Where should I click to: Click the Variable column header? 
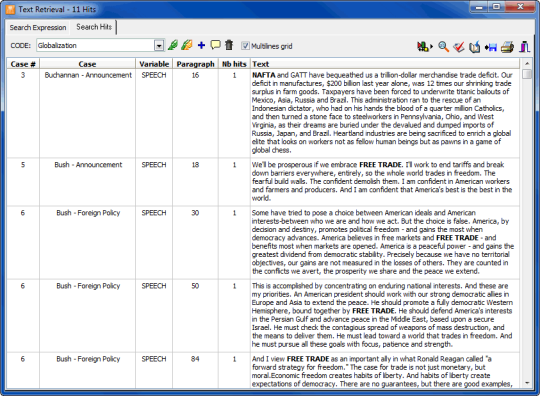[154, 64]
